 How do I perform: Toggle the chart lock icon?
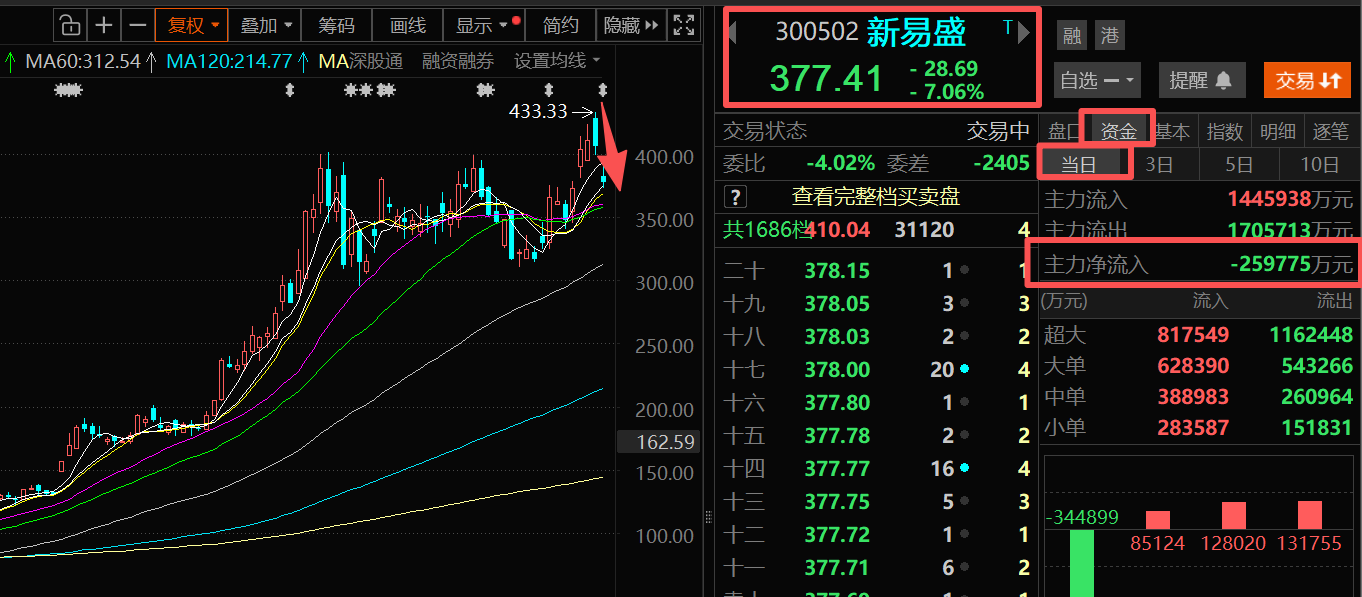68,25
